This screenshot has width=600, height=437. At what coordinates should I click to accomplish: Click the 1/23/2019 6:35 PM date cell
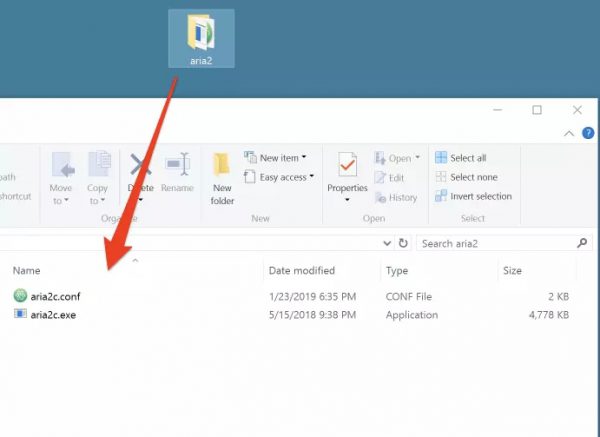click(312, 296)
